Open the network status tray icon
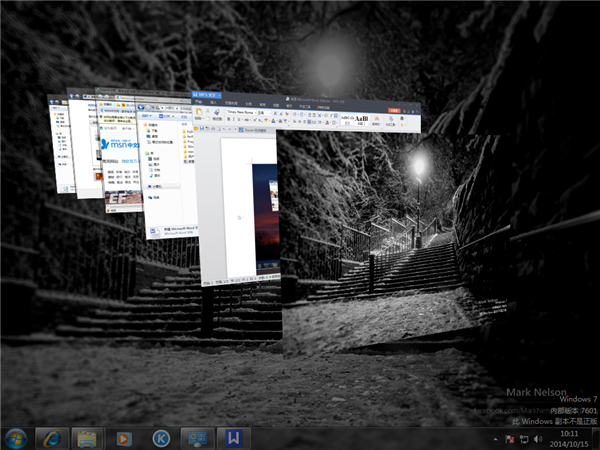The width and height of the screenshot is (600, 450). (x=525, y=438)
